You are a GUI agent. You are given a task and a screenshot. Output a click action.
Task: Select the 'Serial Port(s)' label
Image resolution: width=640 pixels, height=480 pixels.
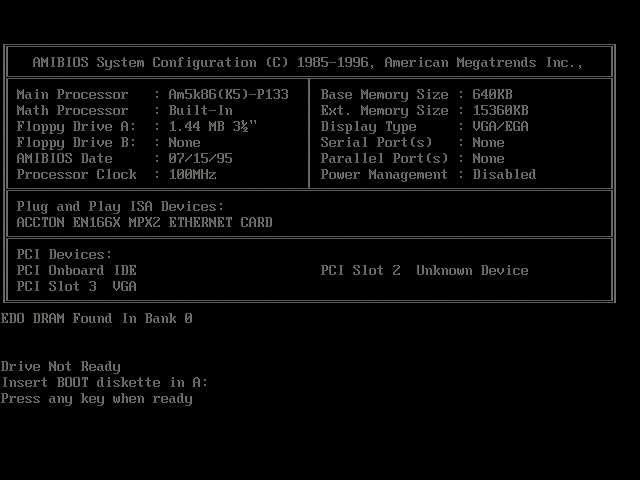(x=376, y=142)
